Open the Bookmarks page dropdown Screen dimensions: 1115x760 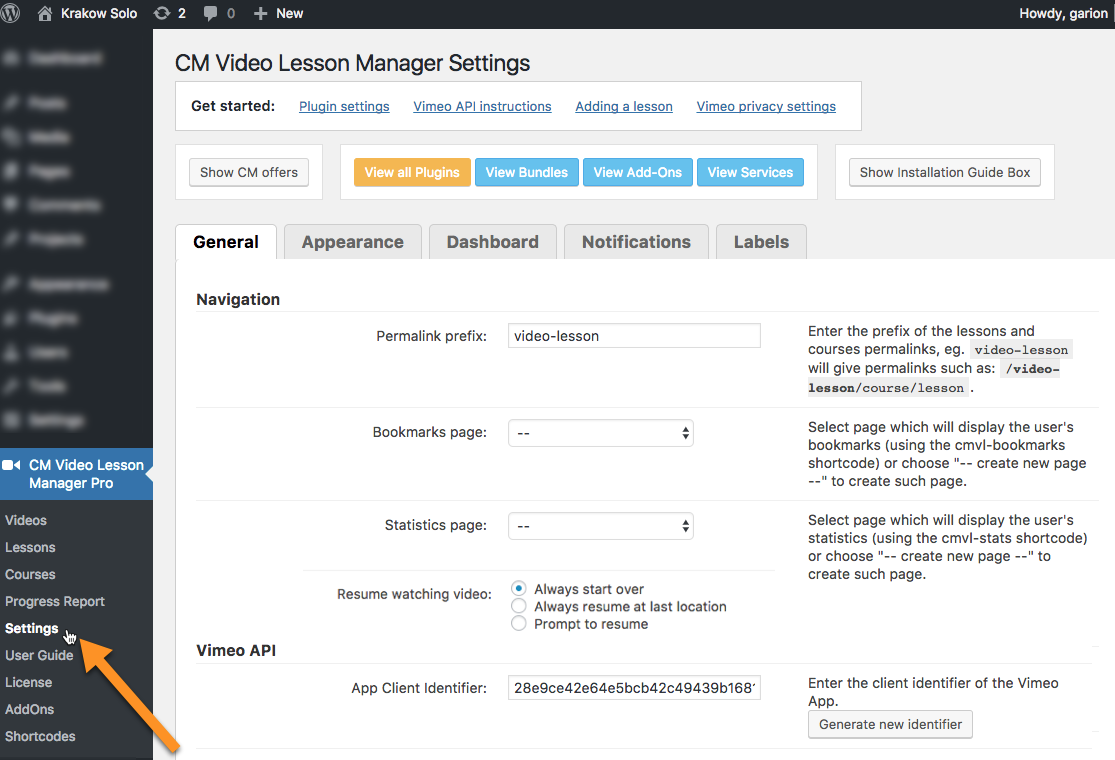point(601,433)
